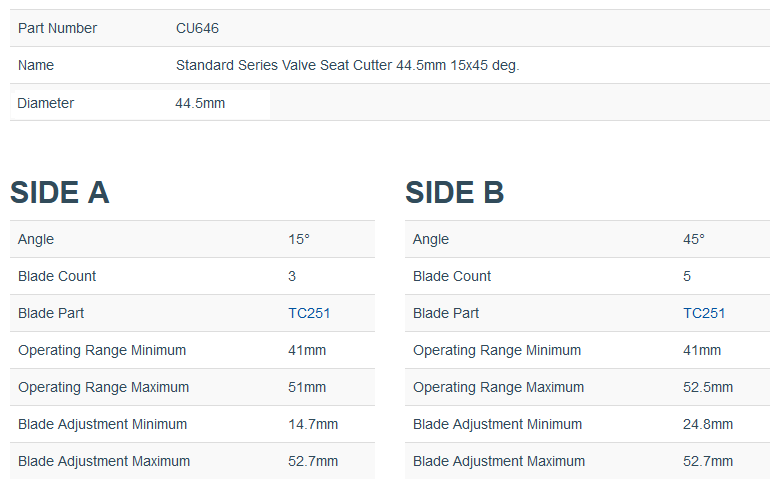
Task: Click the Side A Blade Count value 3
Action: click(292, 276)
